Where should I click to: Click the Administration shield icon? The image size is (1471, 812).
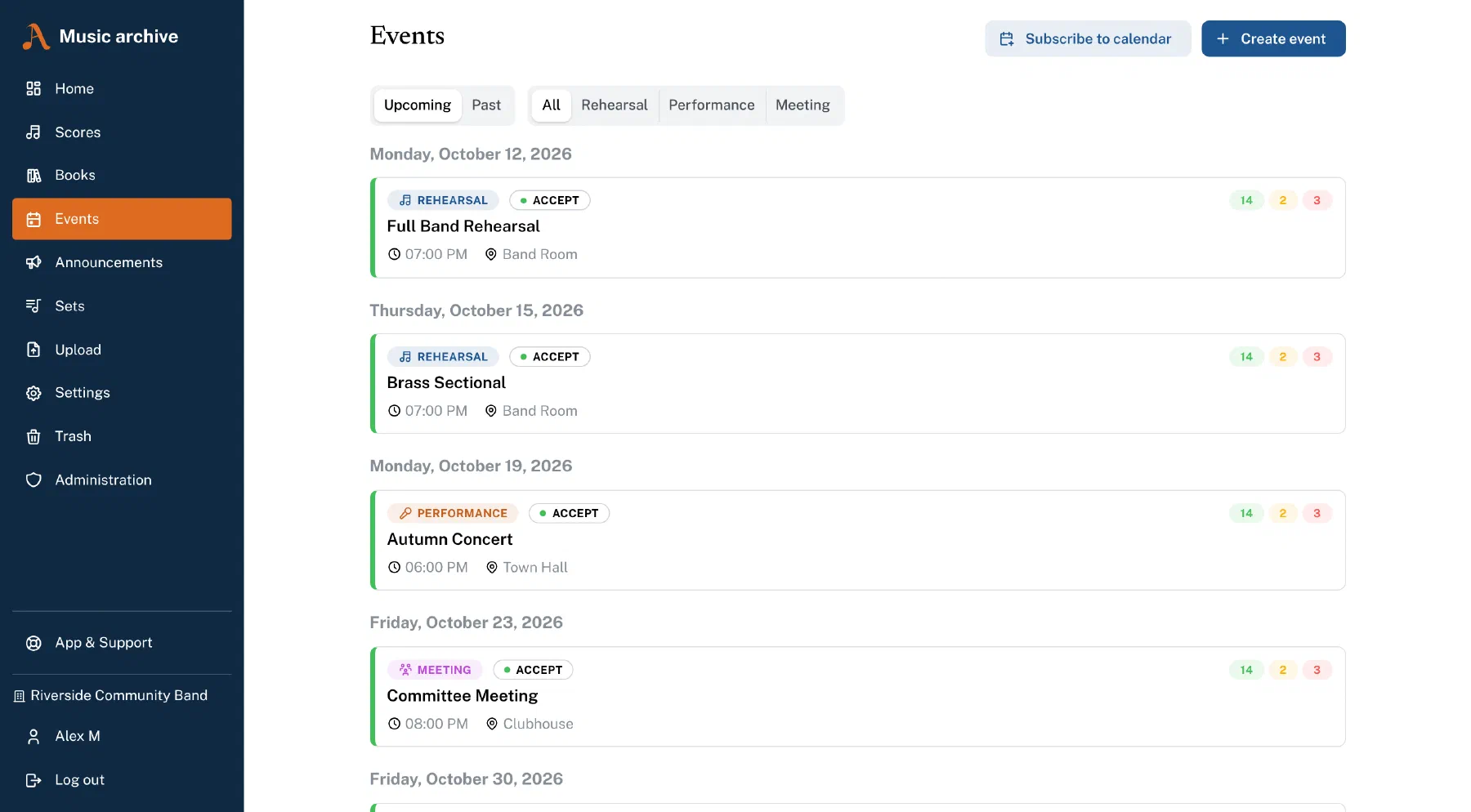34,480
